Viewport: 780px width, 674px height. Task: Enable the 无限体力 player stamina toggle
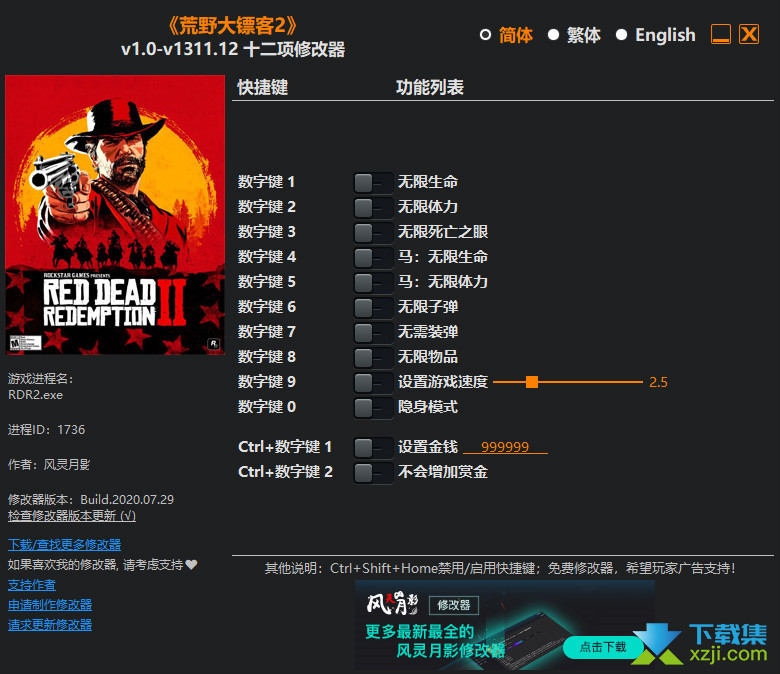(x=373, y=207)
